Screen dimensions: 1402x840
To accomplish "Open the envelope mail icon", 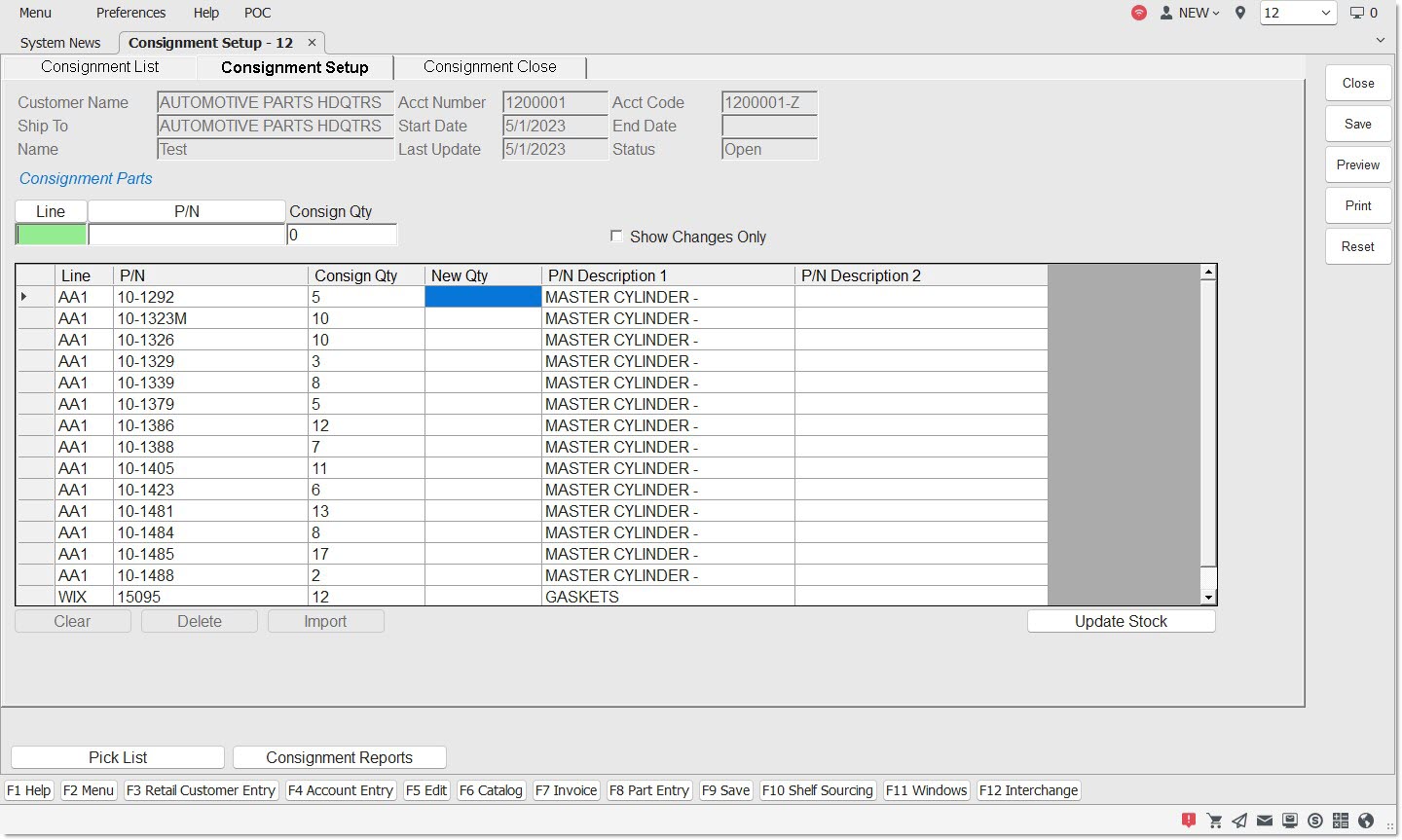I will coord(1265,821).
